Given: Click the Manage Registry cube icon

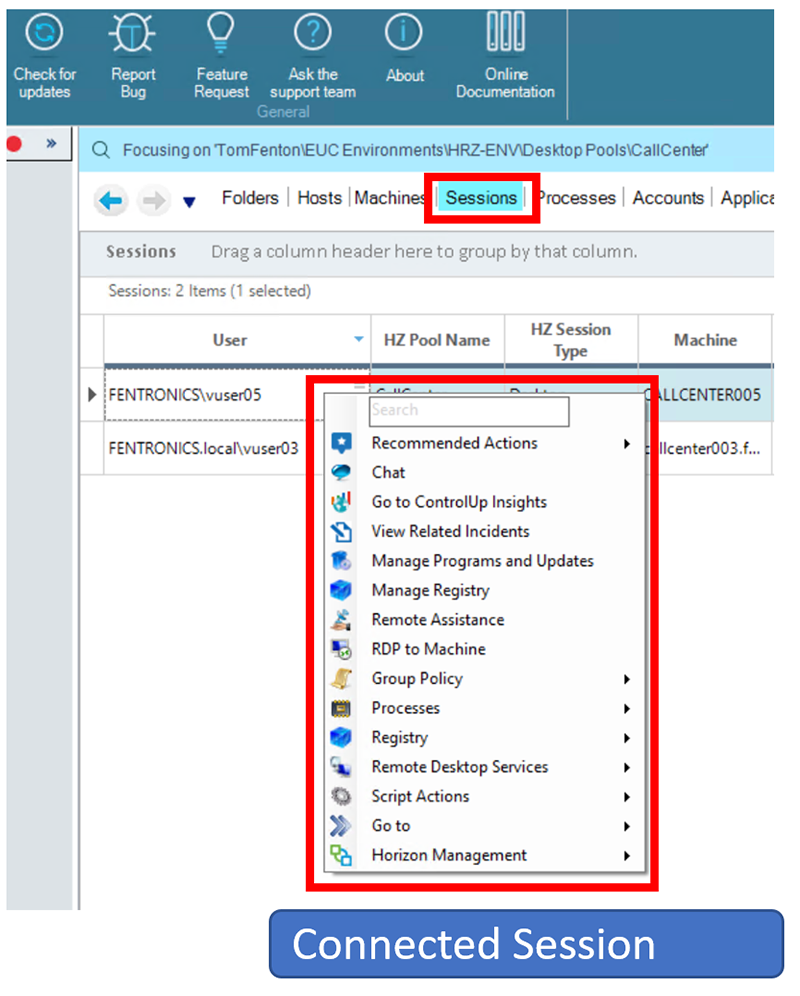Looking at the screenshot, I should tap(341, 590).
